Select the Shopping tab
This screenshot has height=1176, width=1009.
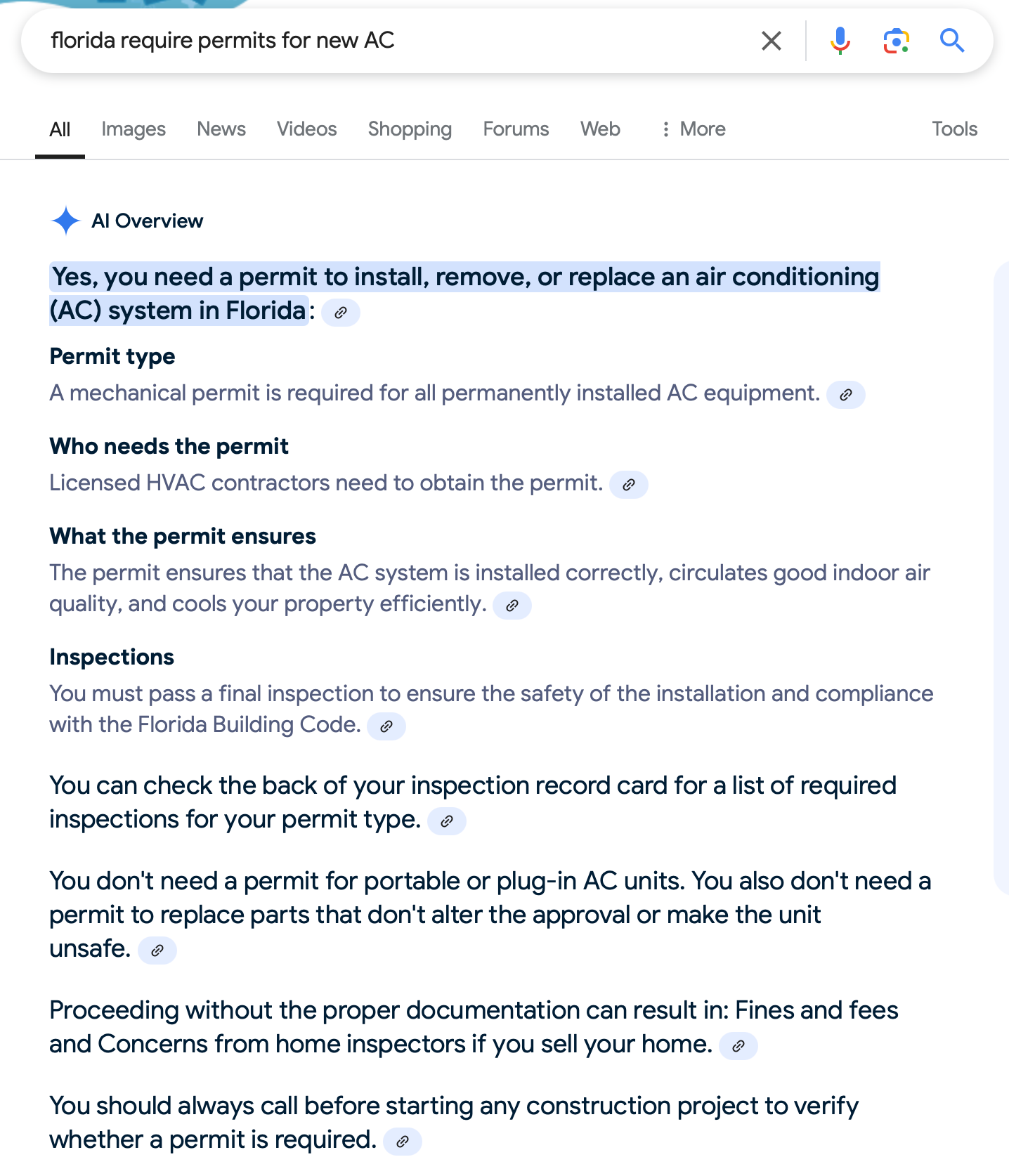[x=410, y=129]
